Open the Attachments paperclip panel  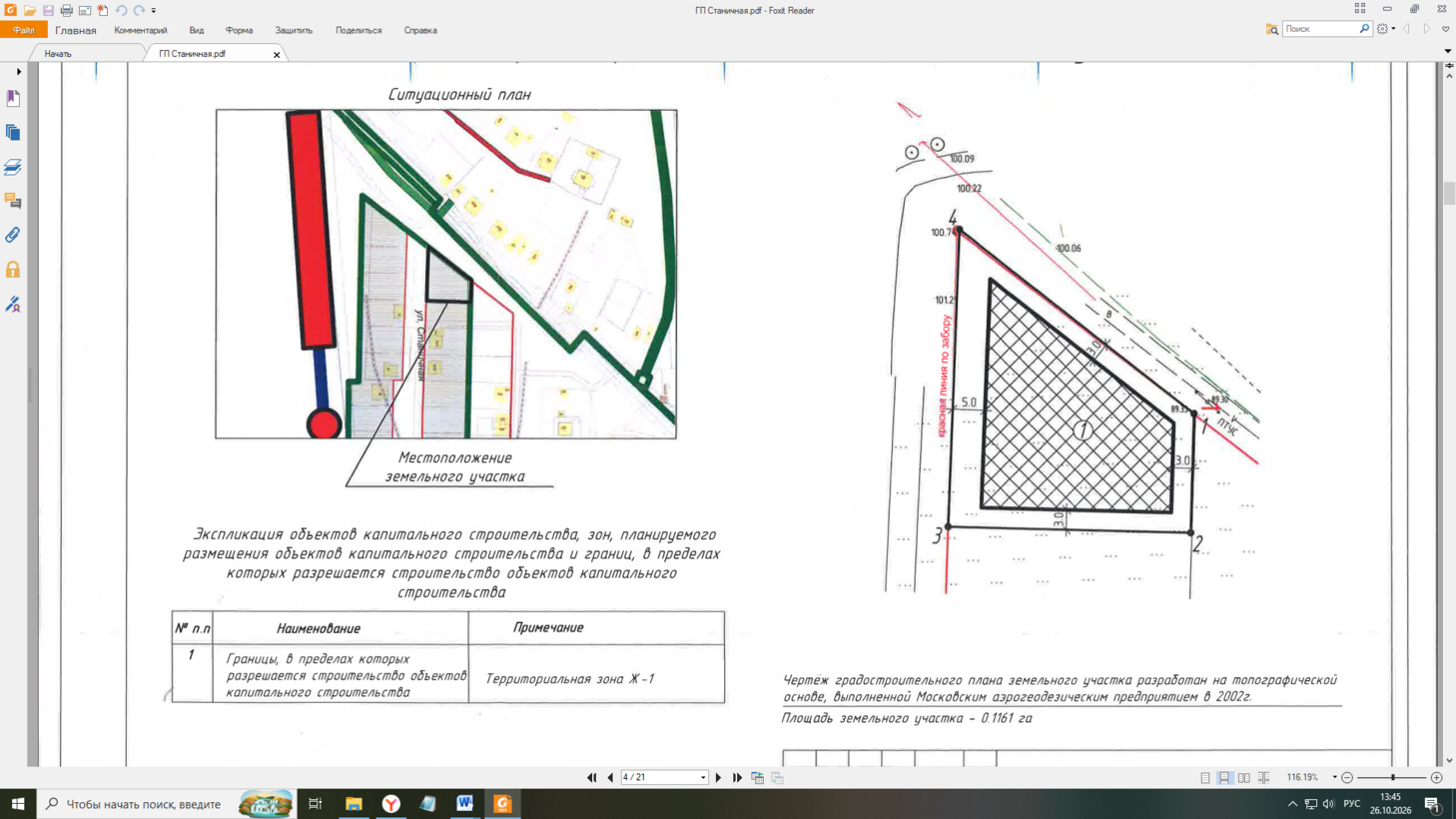(x=13, y=235)
